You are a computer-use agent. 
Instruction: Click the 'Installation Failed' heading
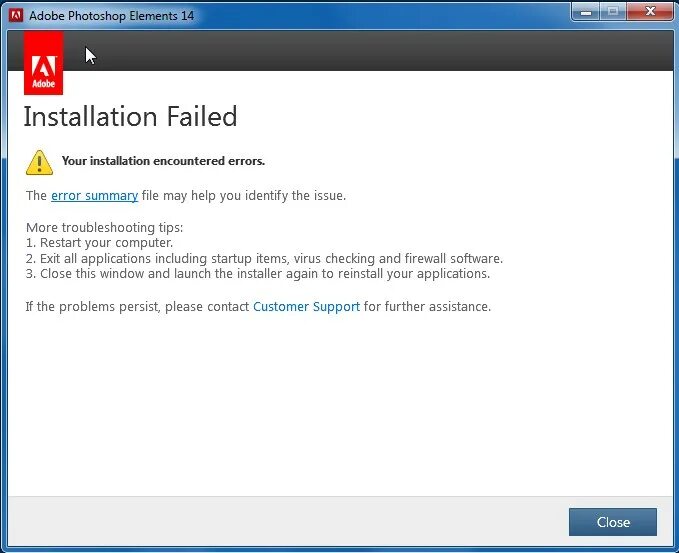[x=130, y=116]
